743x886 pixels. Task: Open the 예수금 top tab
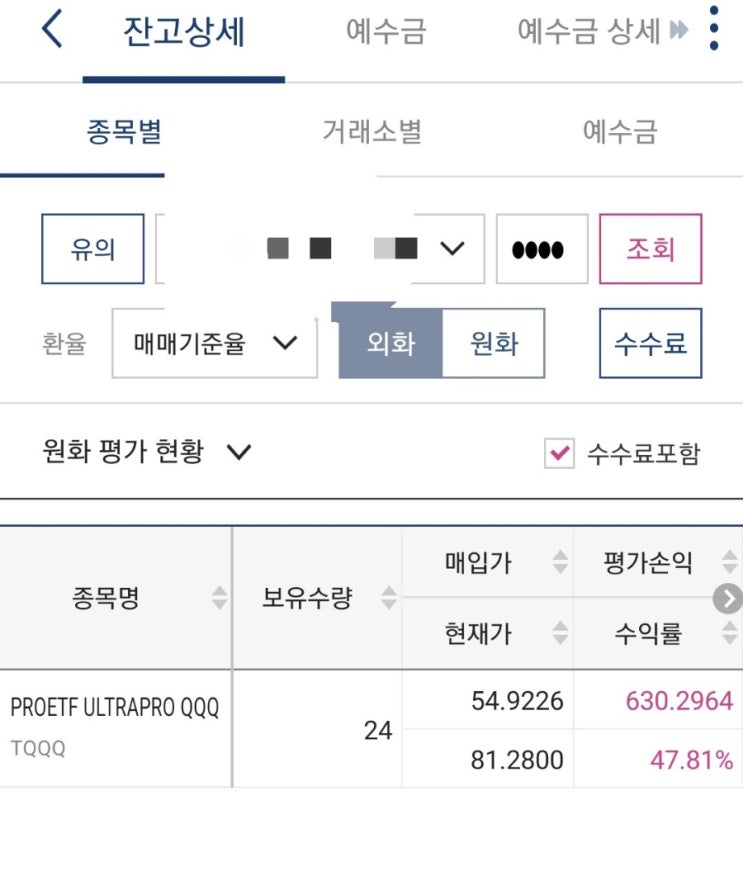point(386,31)
